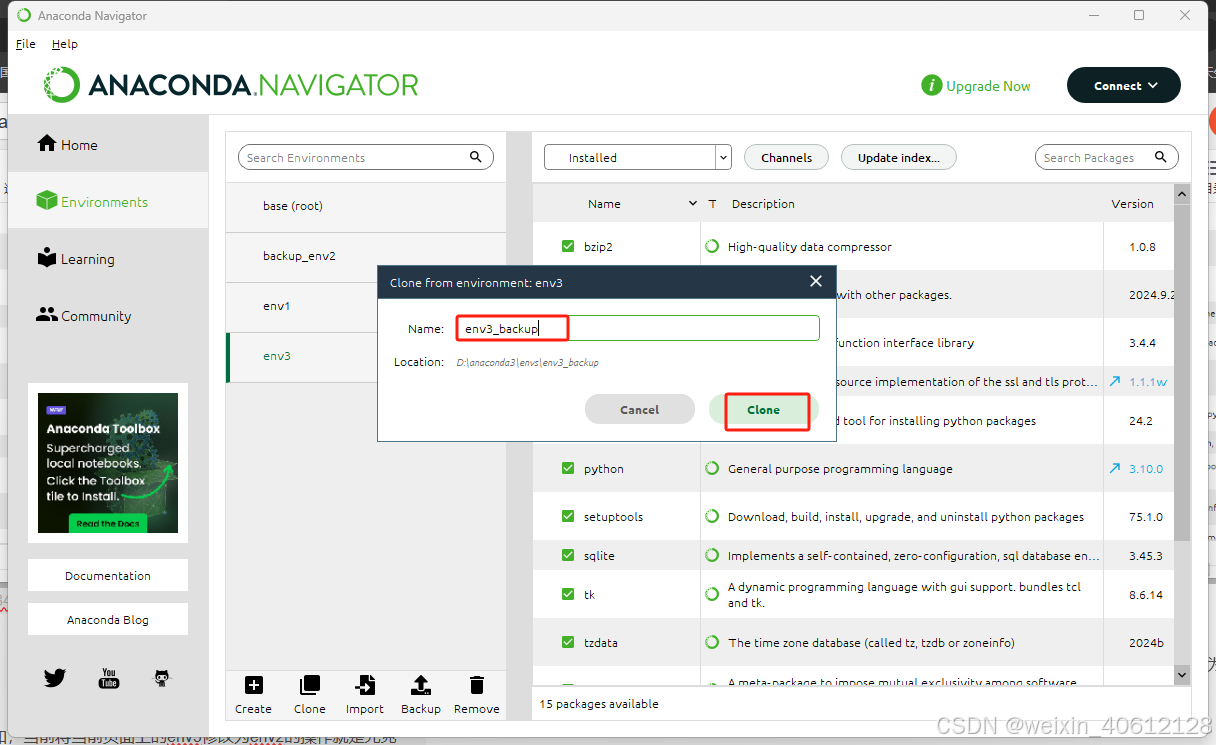Click the python version upgrade arrow
The image size is (1216, 745).
pyautogui.click(x=1115, y=468)
